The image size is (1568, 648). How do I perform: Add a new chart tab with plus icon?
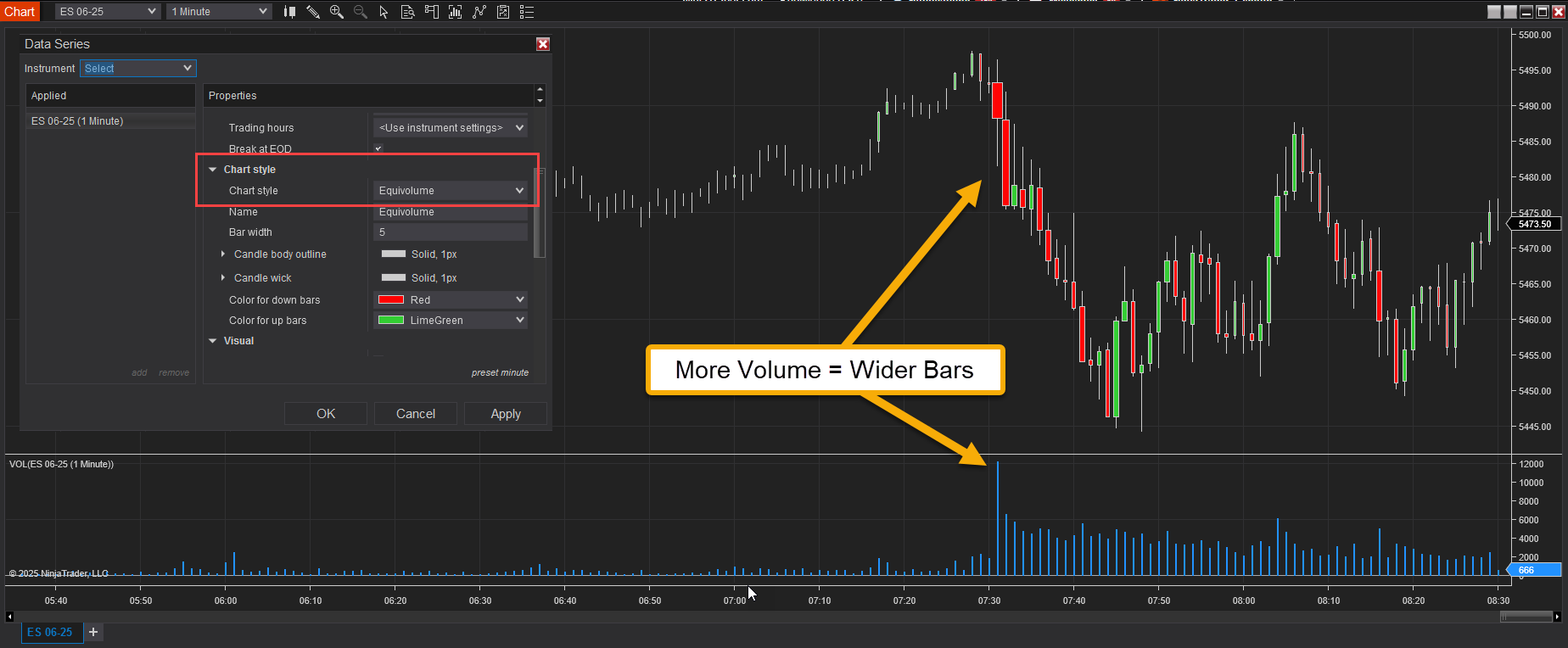tap(93, 632)
